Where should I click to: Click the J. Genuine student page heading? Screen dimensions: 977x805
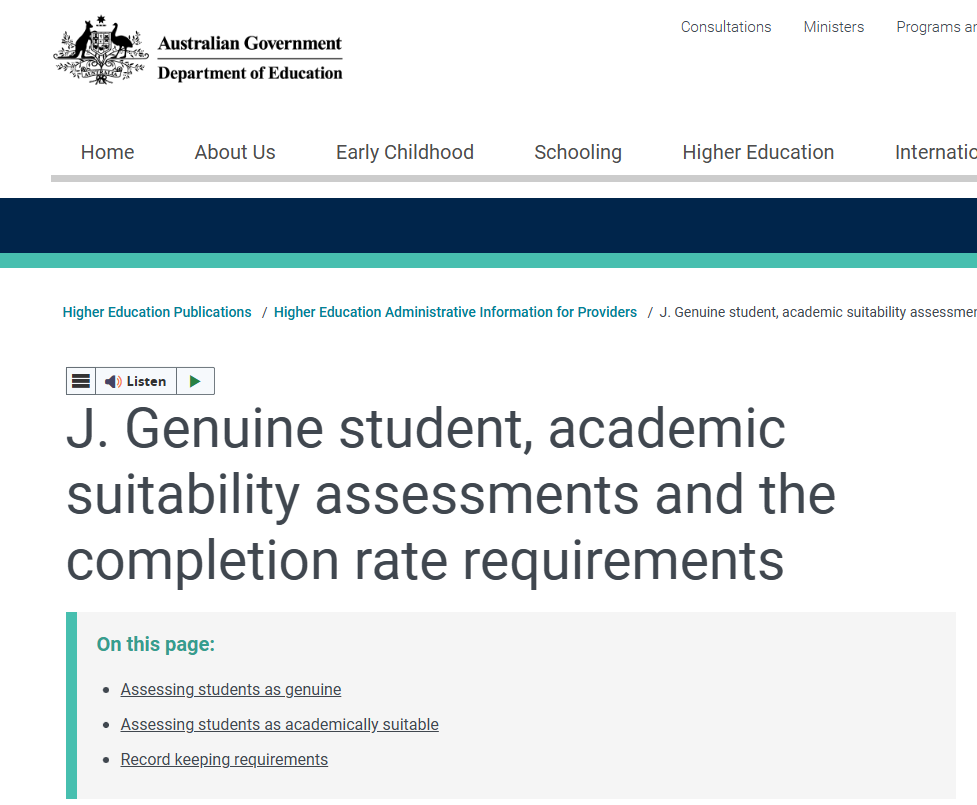tap(450, 494)
